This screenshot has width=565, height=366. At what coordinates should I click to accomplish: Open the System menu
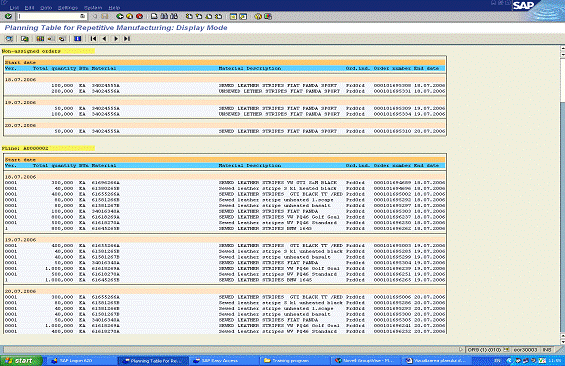(93, 8)
